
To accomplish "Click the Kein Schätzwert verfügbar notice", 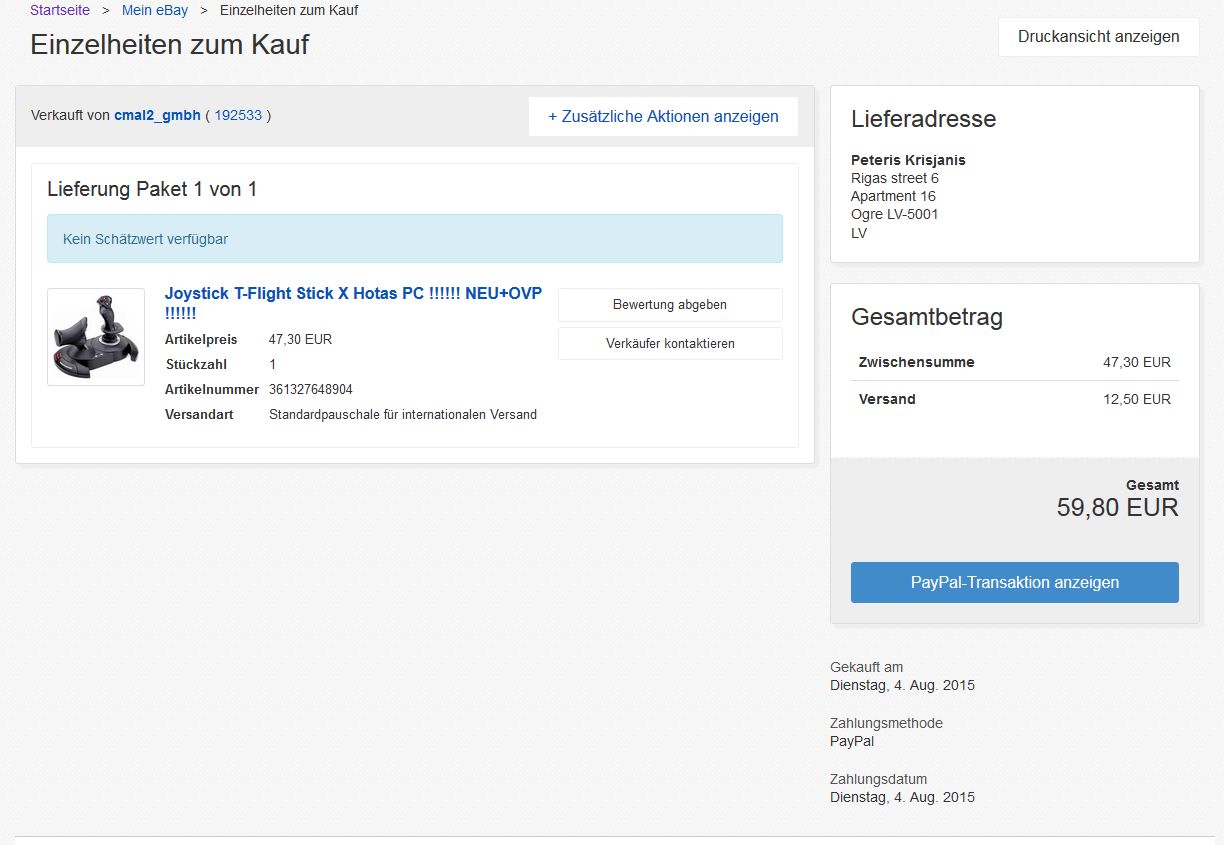I will pos(415,239).
